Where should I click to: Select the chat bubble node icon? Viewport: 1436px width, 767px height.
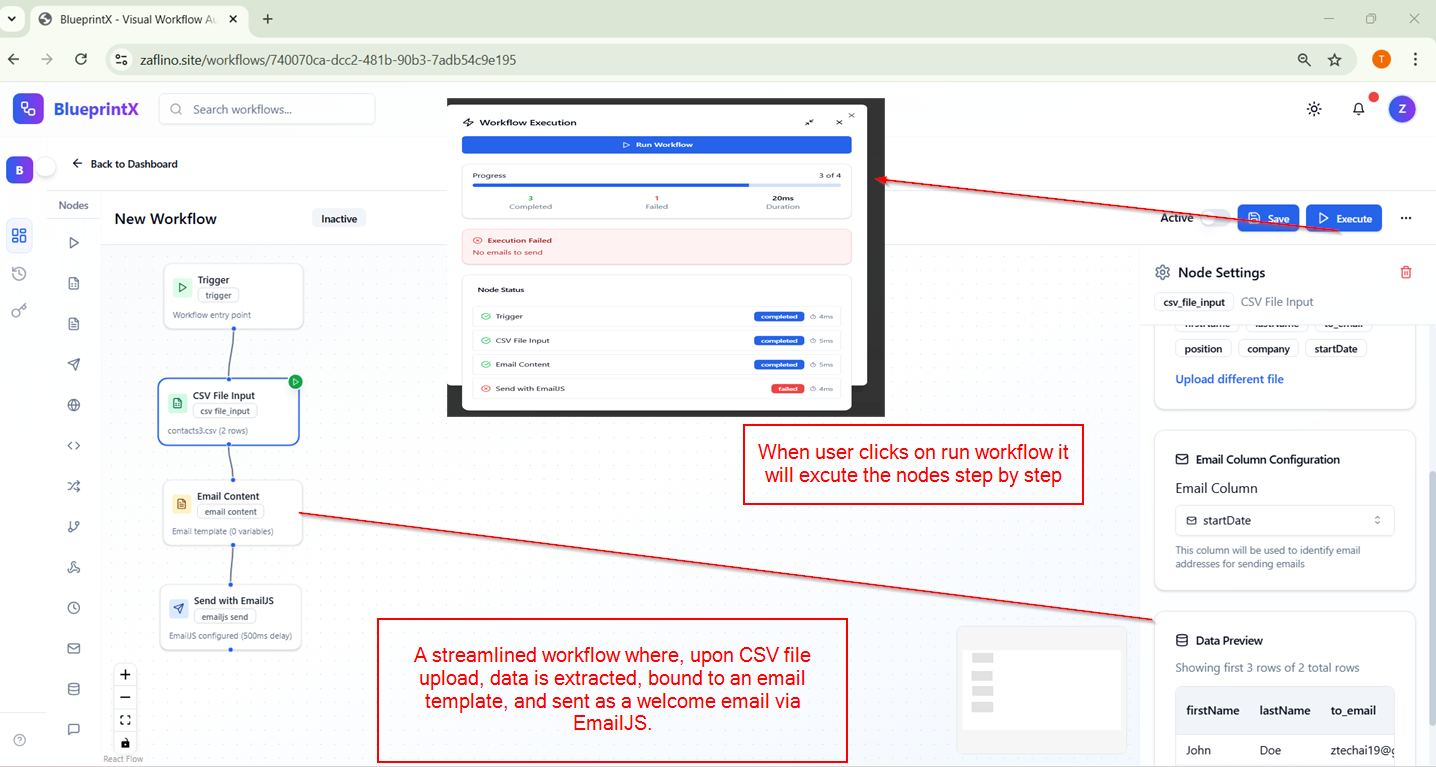point(74,730)
